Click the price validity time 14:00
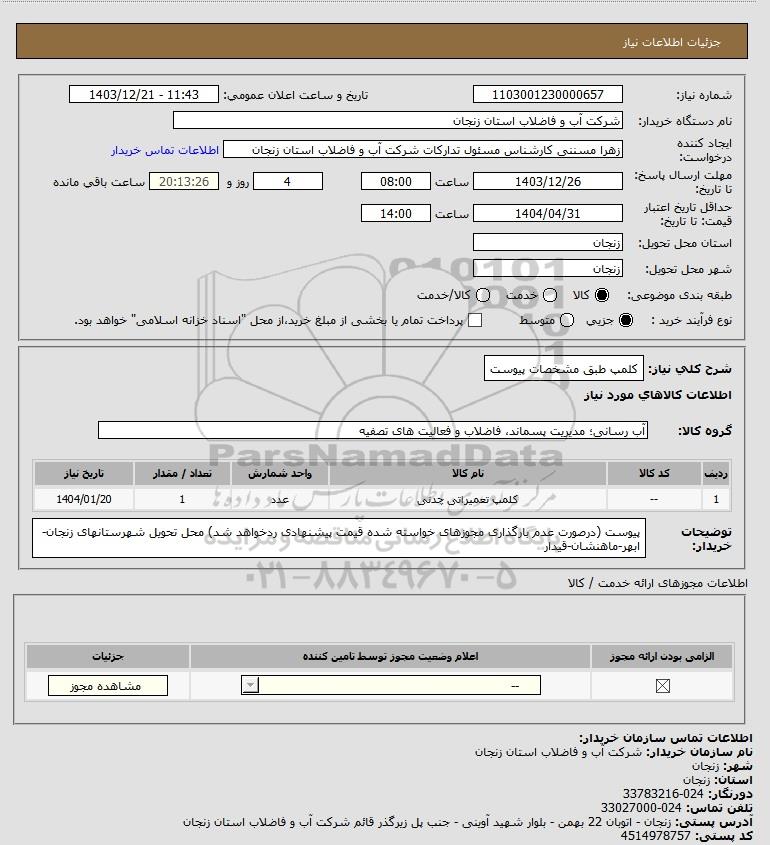 [396, 213]
